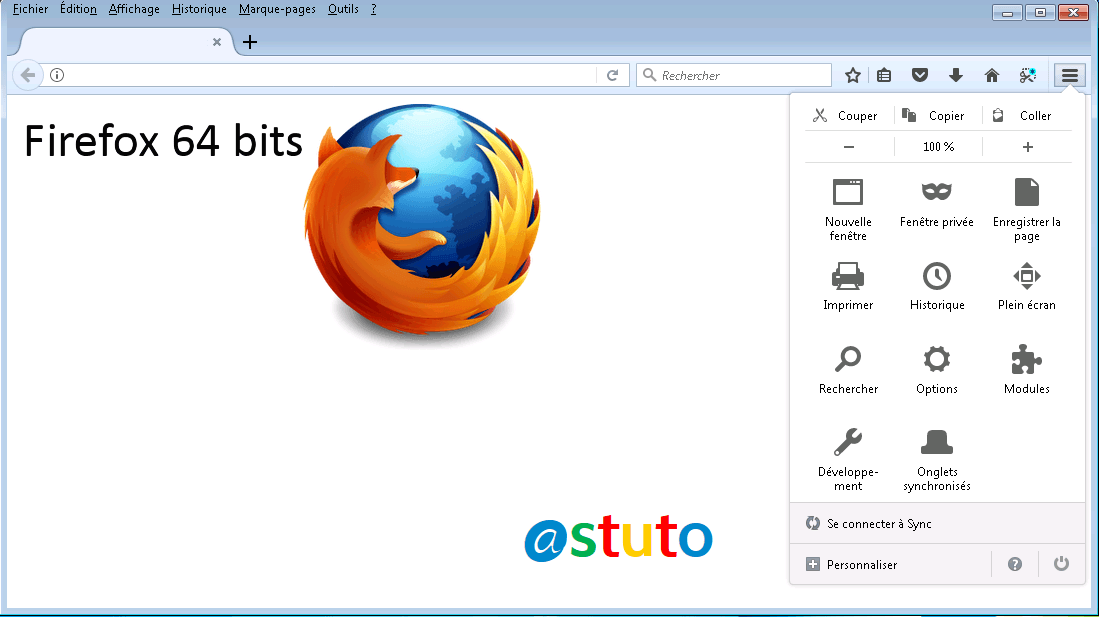Screen dimensions: 1099x617
Task: Go to the home page icon
Action: click(x=992, y=75)
